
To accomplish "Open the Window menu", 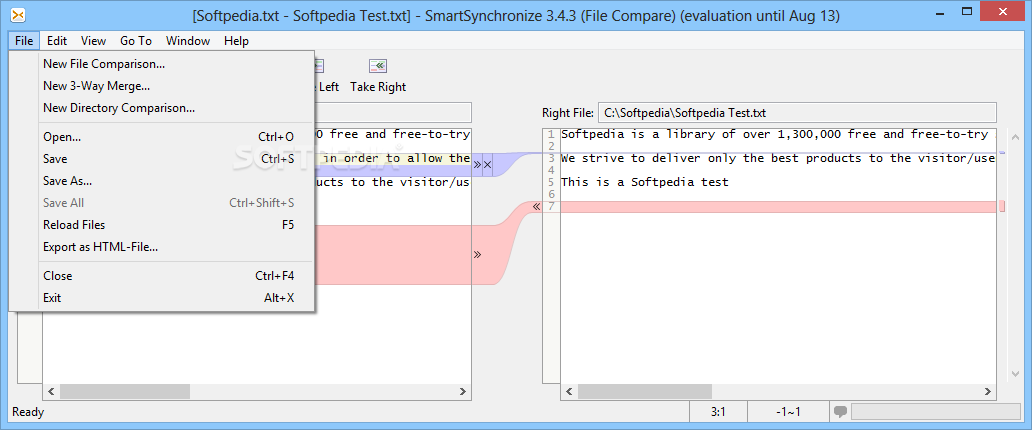I will click(x=188, y=41).
